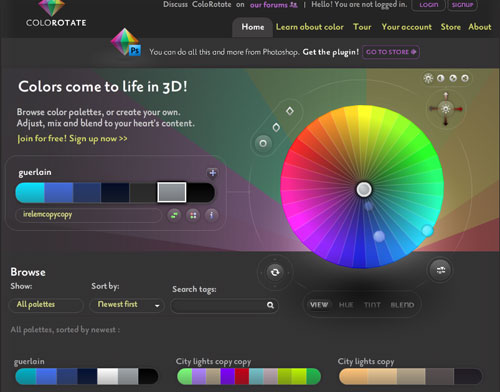This screenshot has height=392, width=500.
Task: Click the circle marker left of the wheel
Action: [x=263, y=143]
